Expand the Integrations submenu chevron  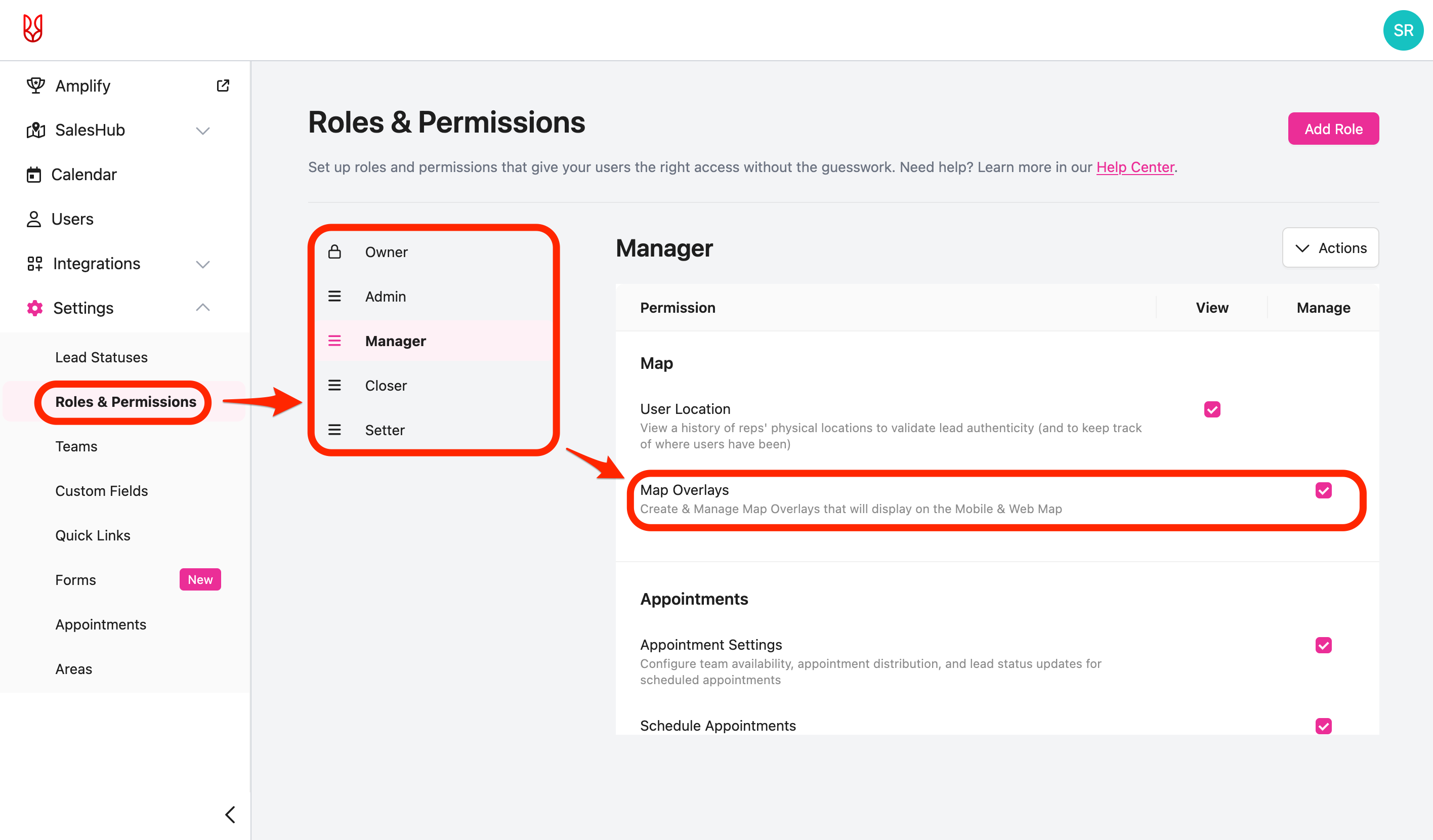203,264
